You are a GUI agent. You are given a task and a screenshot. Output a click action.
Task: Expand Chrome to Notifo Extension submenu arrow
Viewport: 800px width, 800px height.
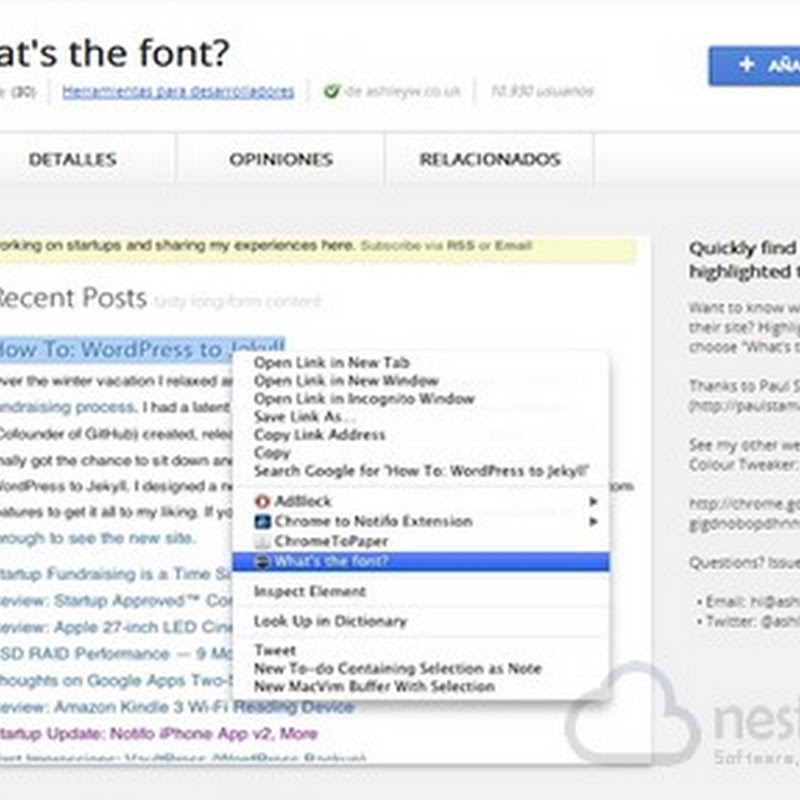(x=593, y=521)
